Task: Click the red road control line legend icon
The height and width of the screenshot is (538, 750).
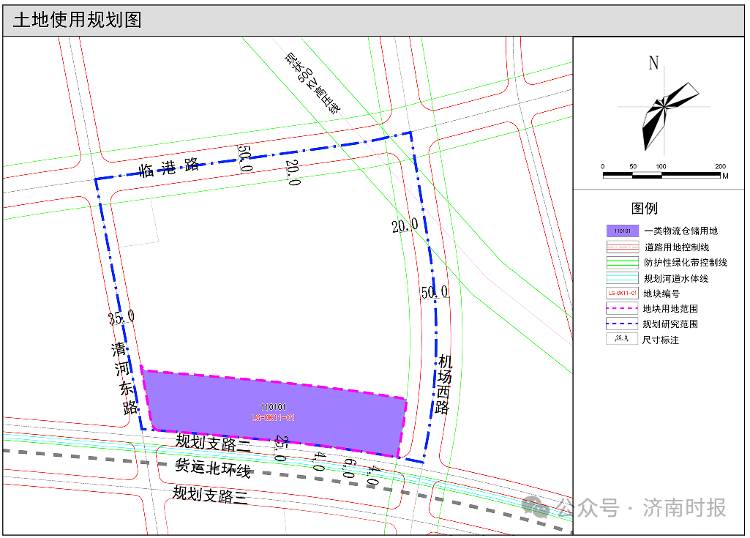Action: pyautogui.click(x=621, y=246)
